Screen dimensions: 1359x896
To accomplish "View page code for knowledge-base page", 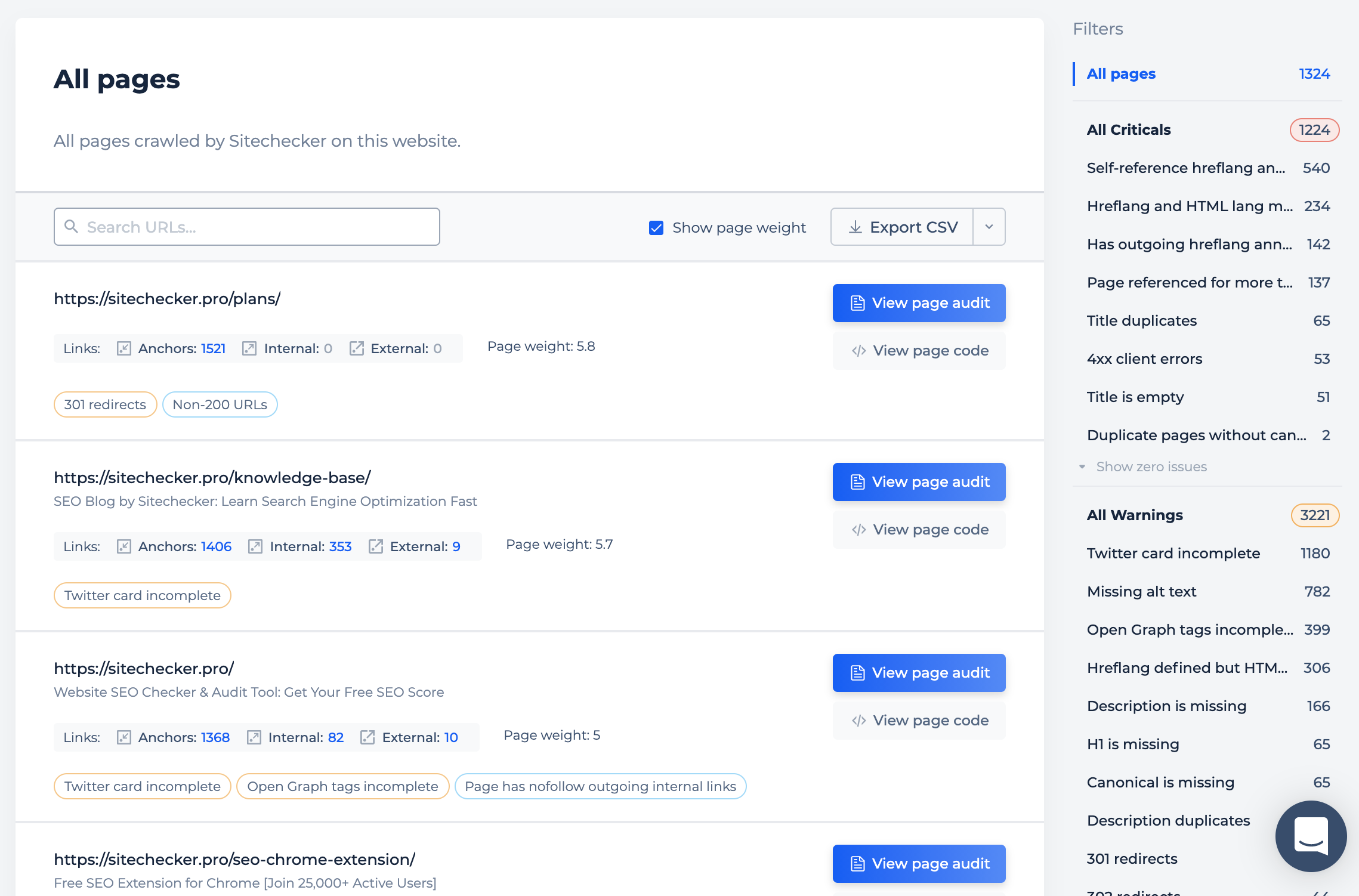I will (919, 530).
